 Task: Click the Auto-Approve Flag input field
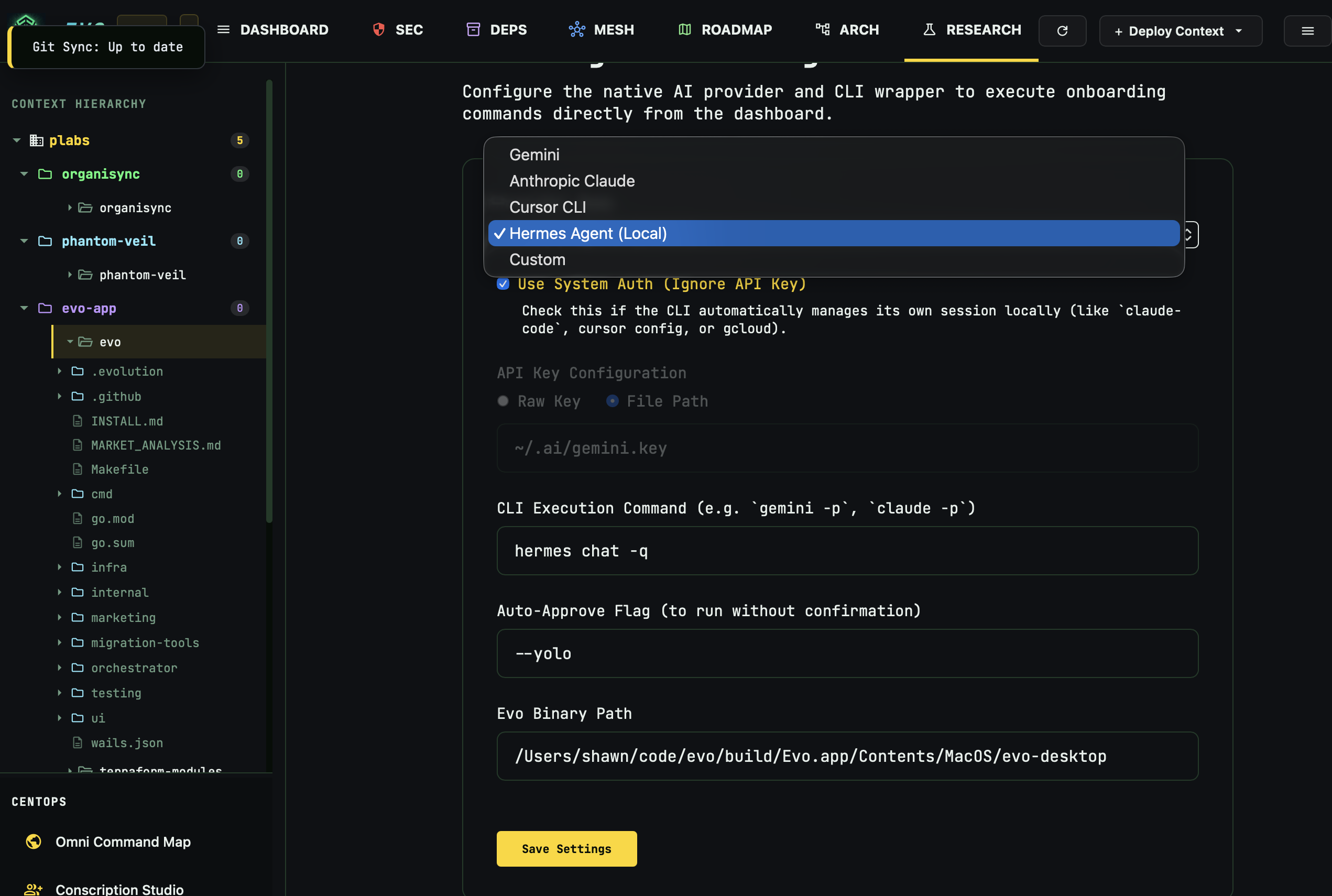click(x=847, y=654)
